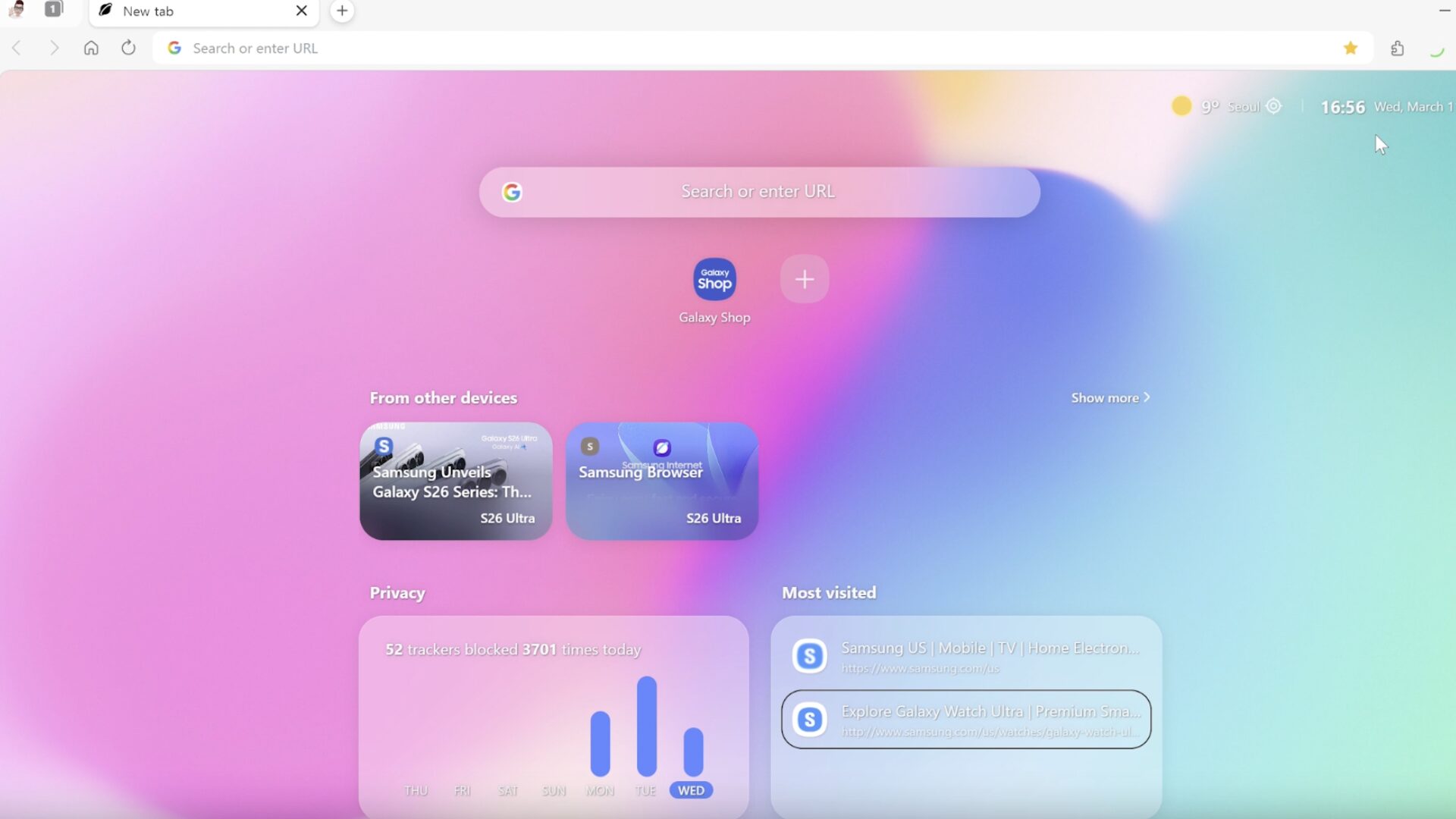Open the Galaxy Shop shortcut
The width and height of the screenshot is (1456, 819).
714,279
